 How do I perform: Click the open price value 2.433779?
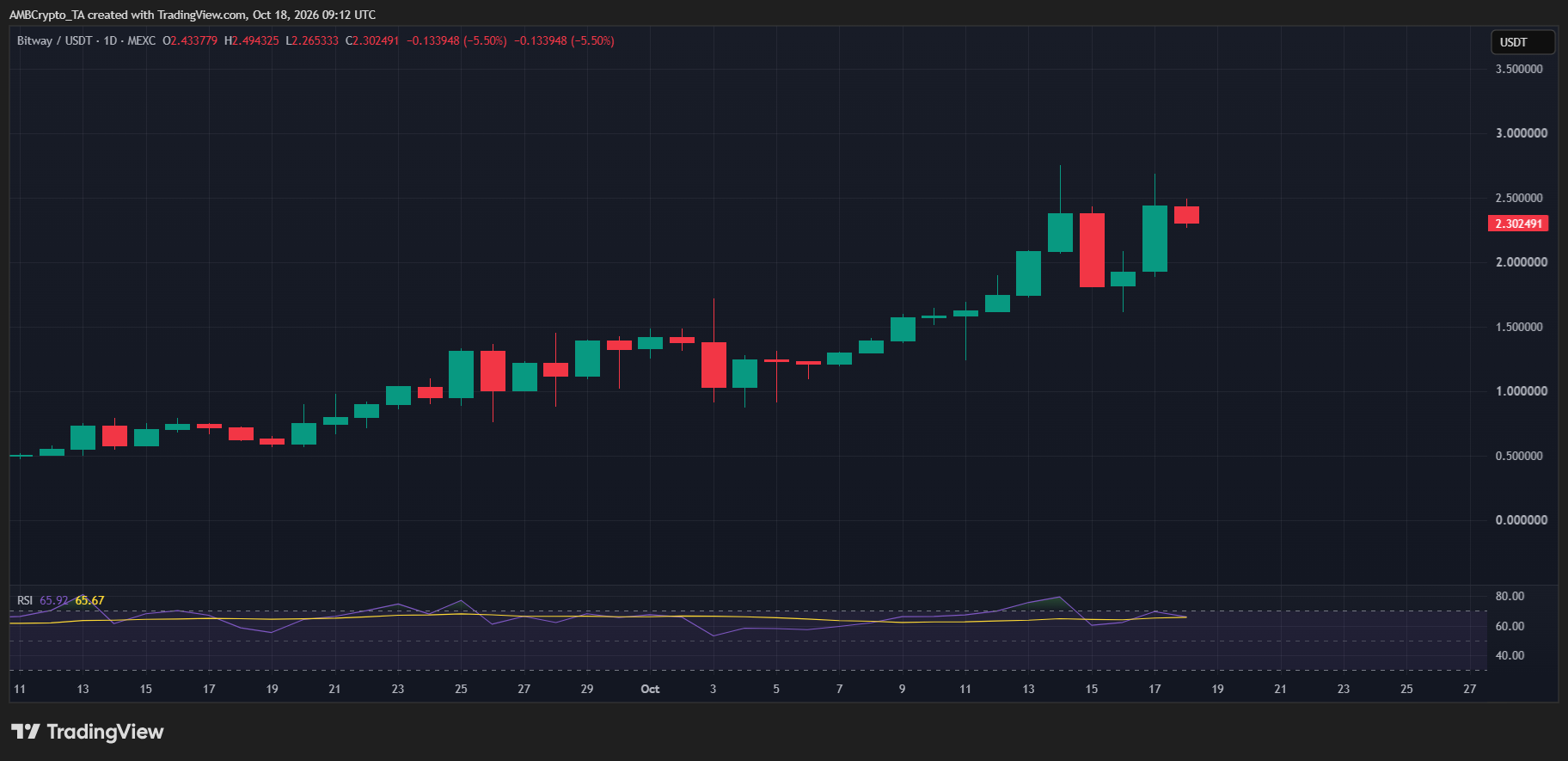pos(193,40)
